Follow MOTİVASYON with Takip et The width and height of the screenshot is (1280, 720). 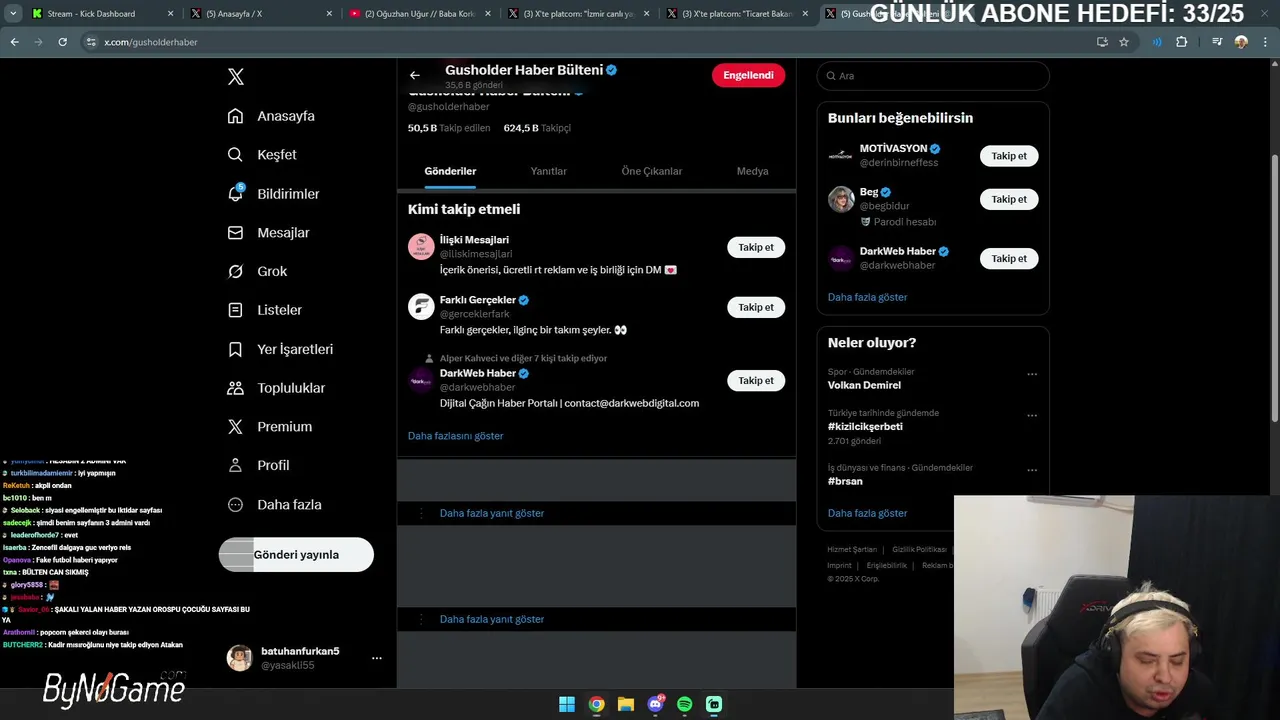[x=1009, y=156]
